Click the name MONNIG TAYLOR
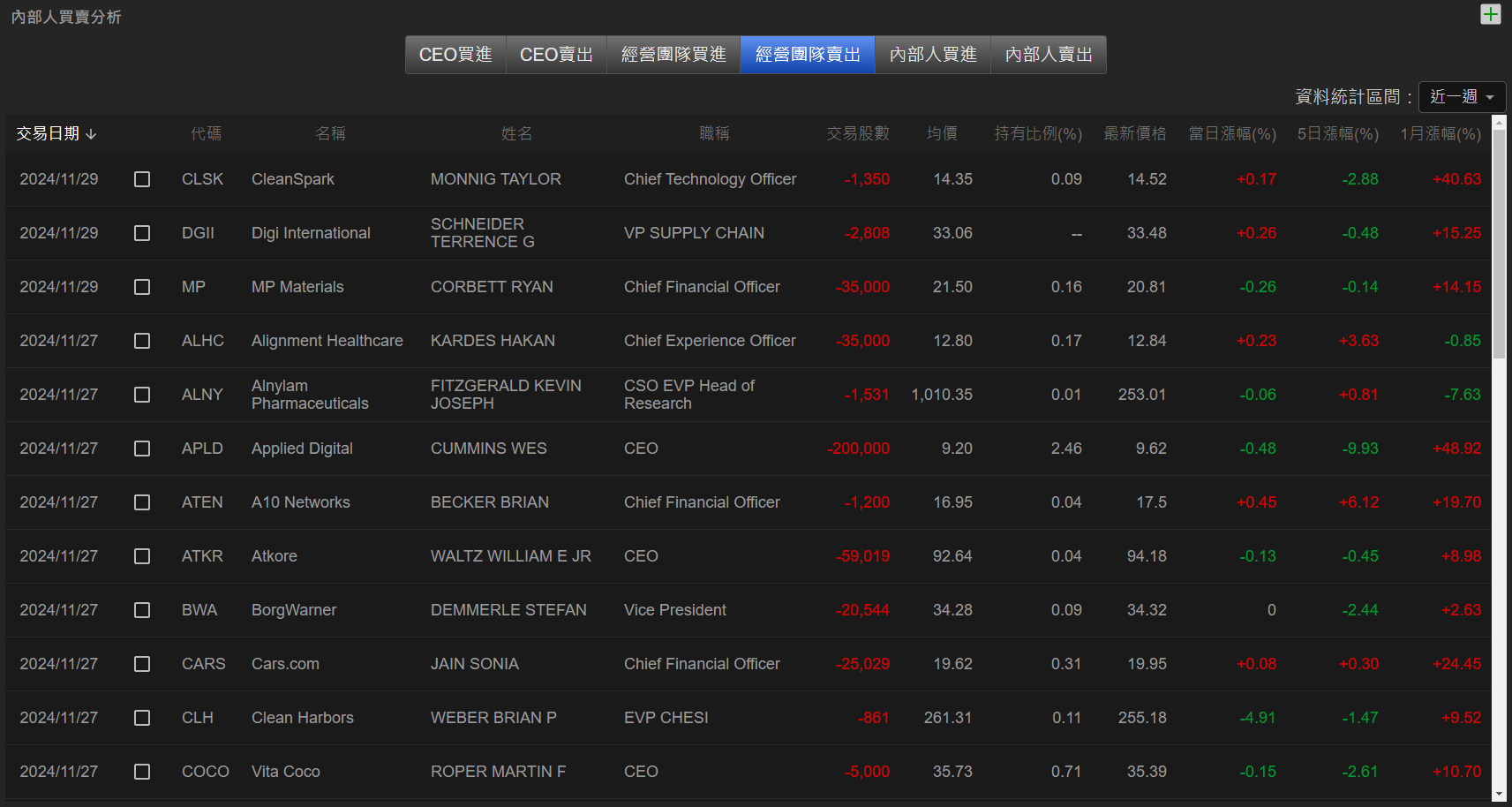Screen dimensions: 1512x807 [496, 179]
